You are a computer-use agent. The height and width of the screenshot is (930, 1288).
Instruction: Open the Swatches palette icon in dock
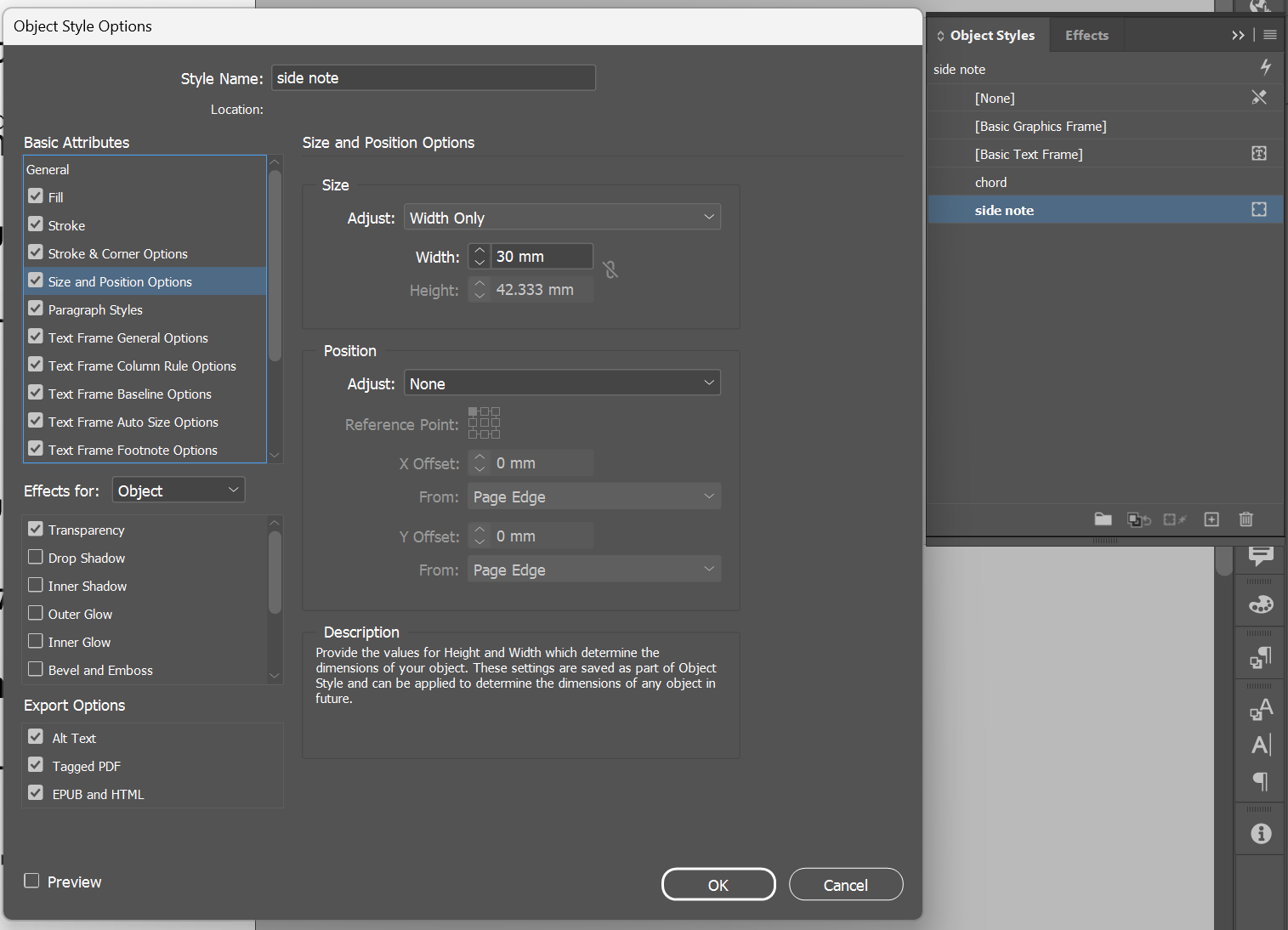[1261, 604]
